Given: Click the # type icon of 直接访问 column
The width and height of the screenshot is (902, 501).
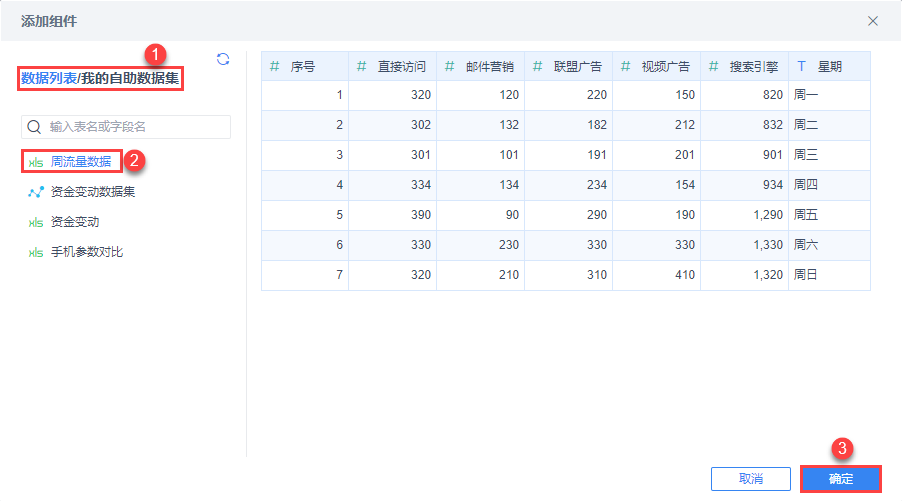Looking at the screenshot, I should pyautogui.click(x=361, y=67).
